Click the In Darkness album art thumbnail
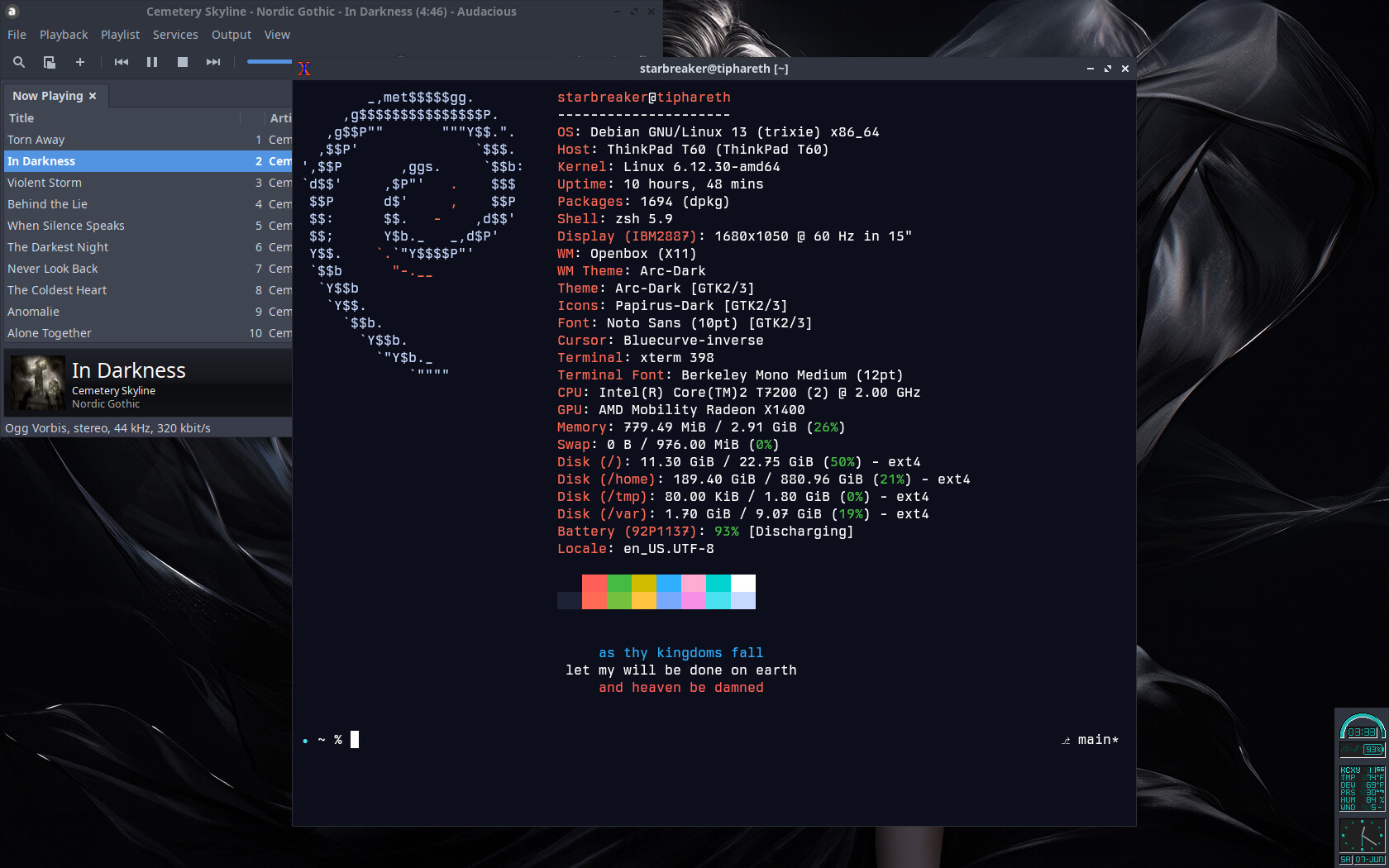This screenshot has width=1389, height=868. (x=38, y=383)
